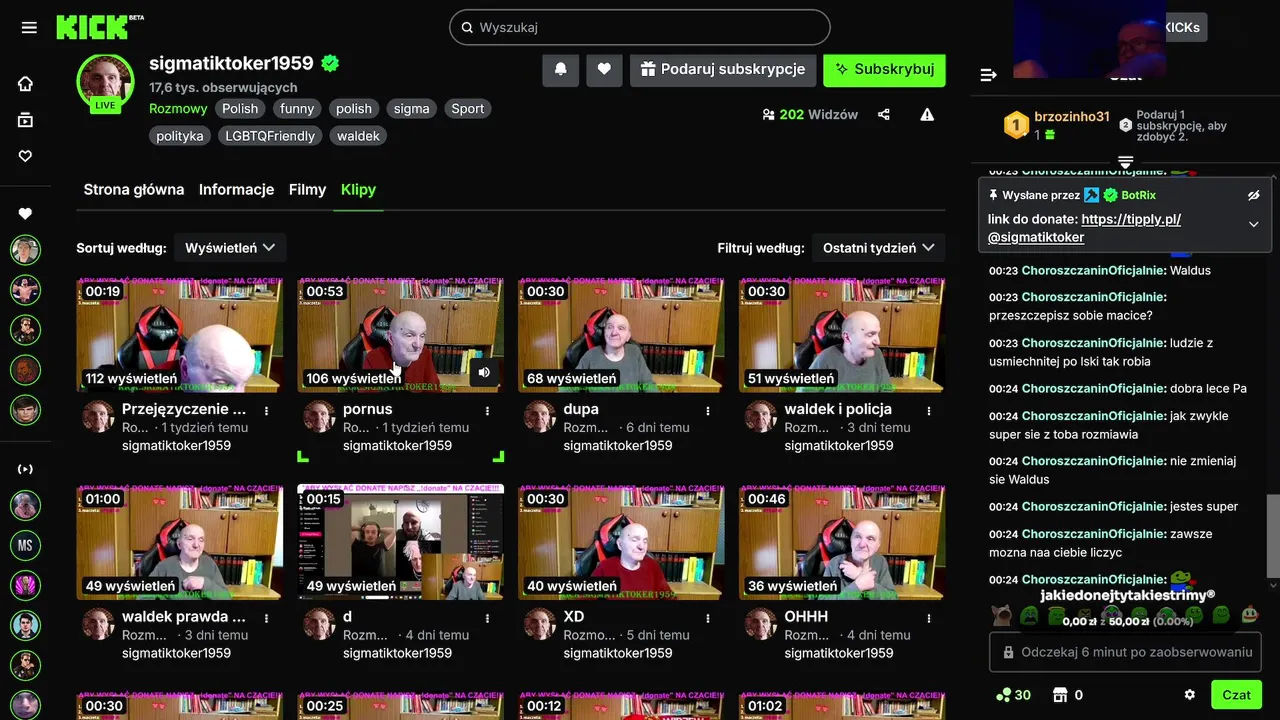Click Podaruj subskrypcje gift button

pos(723,69)
